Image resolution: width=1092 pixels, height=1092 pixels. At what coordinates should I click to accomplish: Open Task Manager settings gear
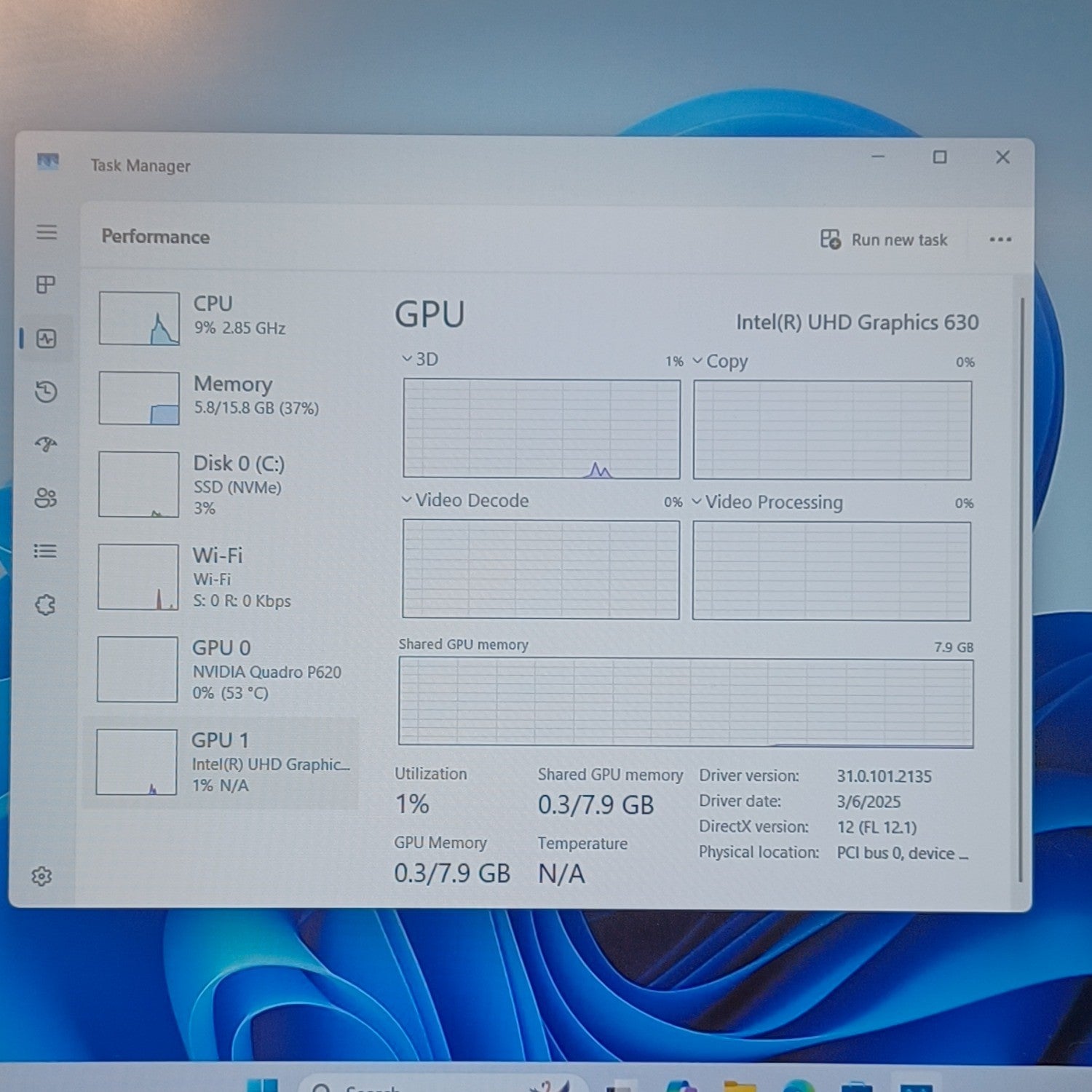tap(41, 876)
